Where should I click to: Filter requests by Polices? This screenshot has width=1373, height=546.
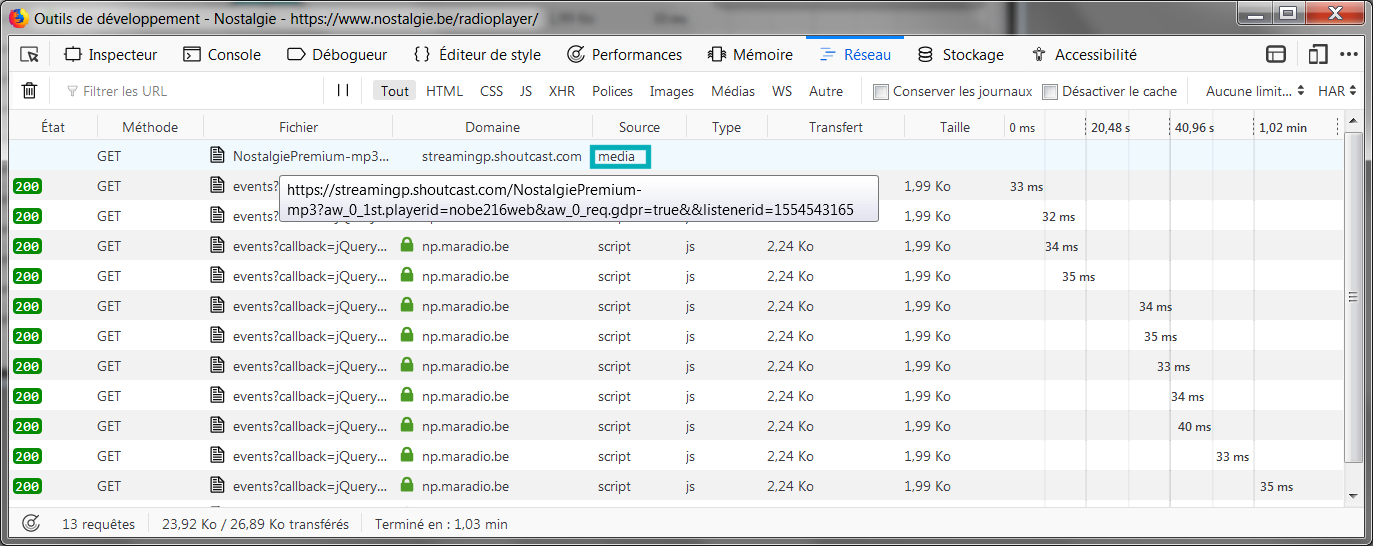(613, 91)
